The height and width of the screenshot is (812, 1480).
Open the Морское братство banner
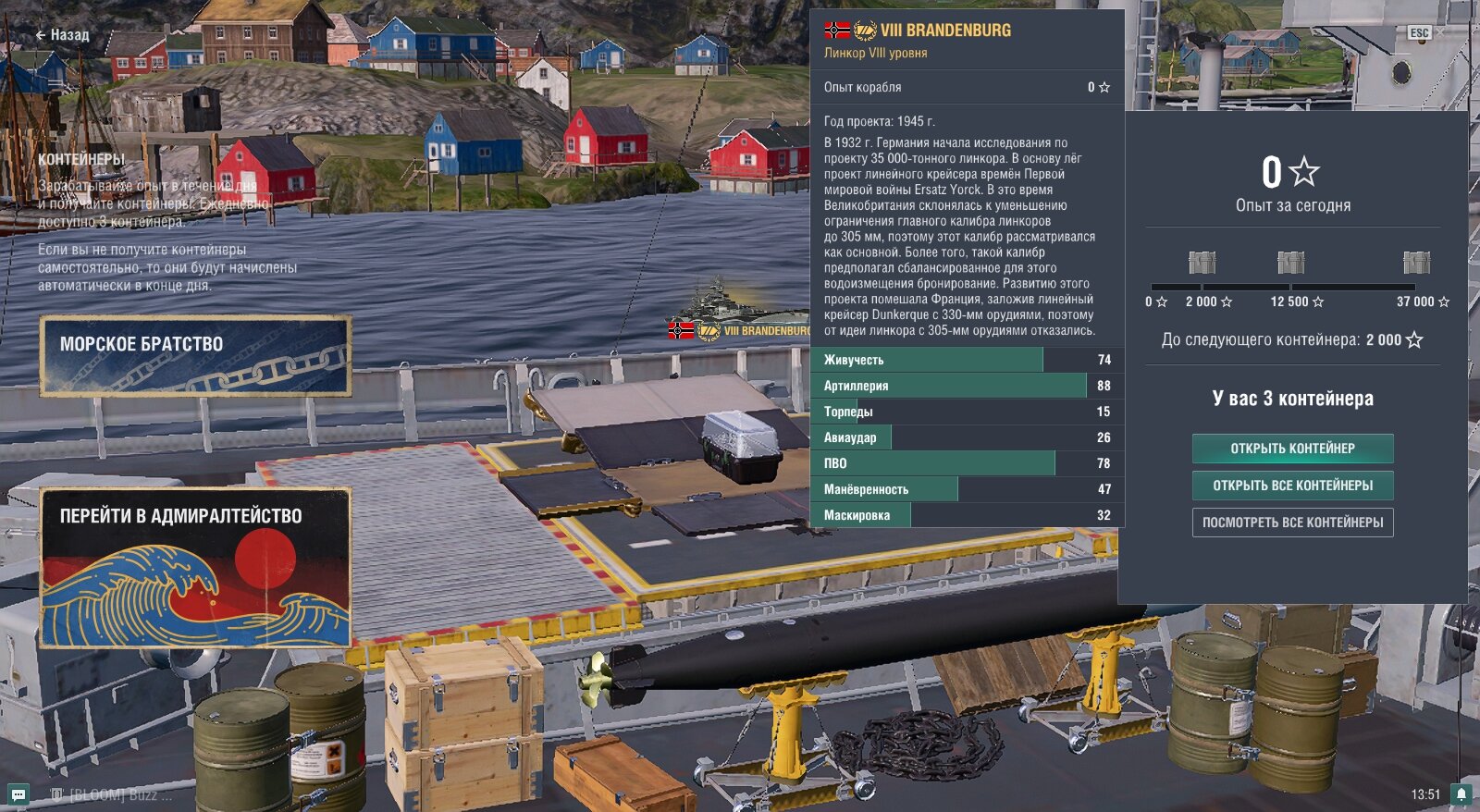click(195, 356)
